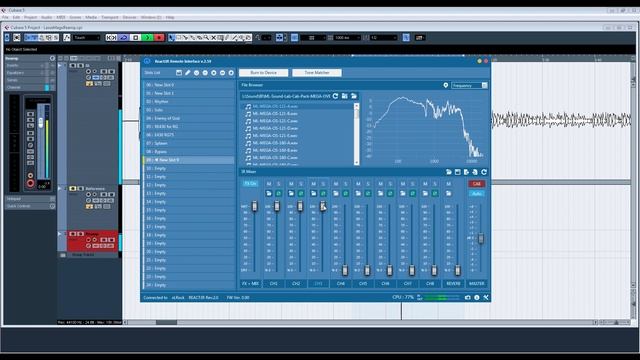640x360 pixels.
Task: Mute the REVERB channel with M
Action: (449, 184)
